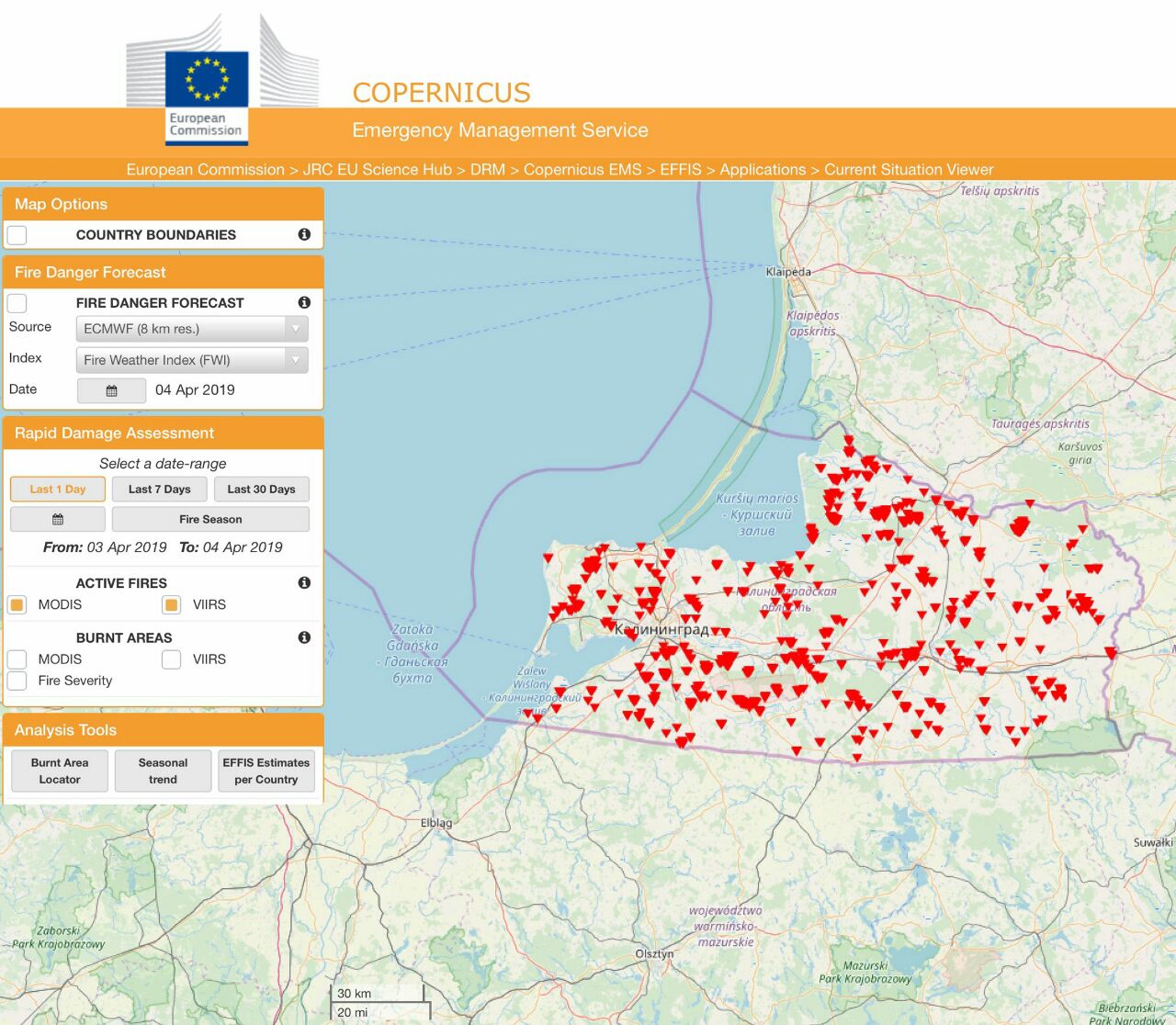
Task: Click the forecast date 04 Apr 2019
Action: click(x=195, y=389)
